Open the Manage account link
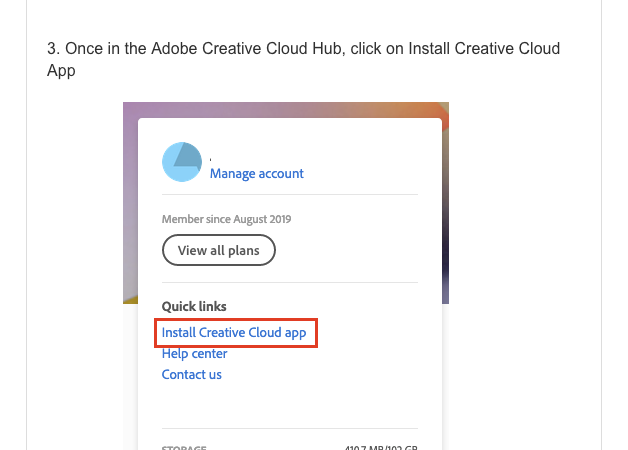Image resolution: width=628 pixels, height=450 pixels. click(x=256, y=173)
